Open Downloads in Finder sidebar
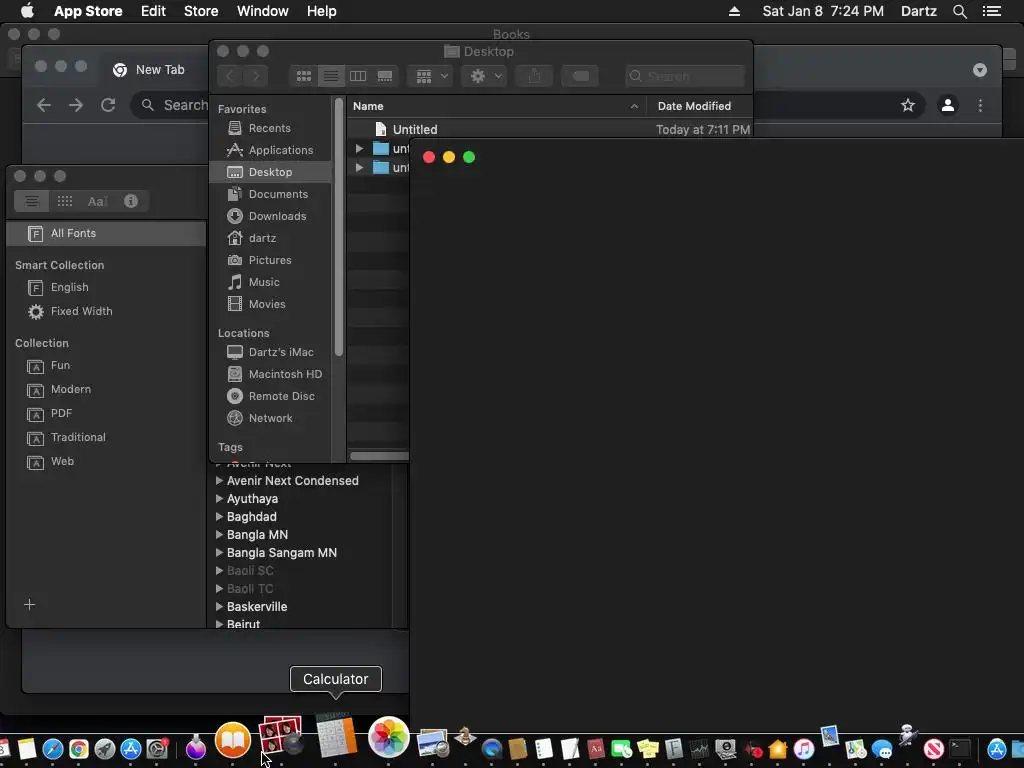This screenshot has height=768, width=1024. pyautogui.click(x=269, y=216)
